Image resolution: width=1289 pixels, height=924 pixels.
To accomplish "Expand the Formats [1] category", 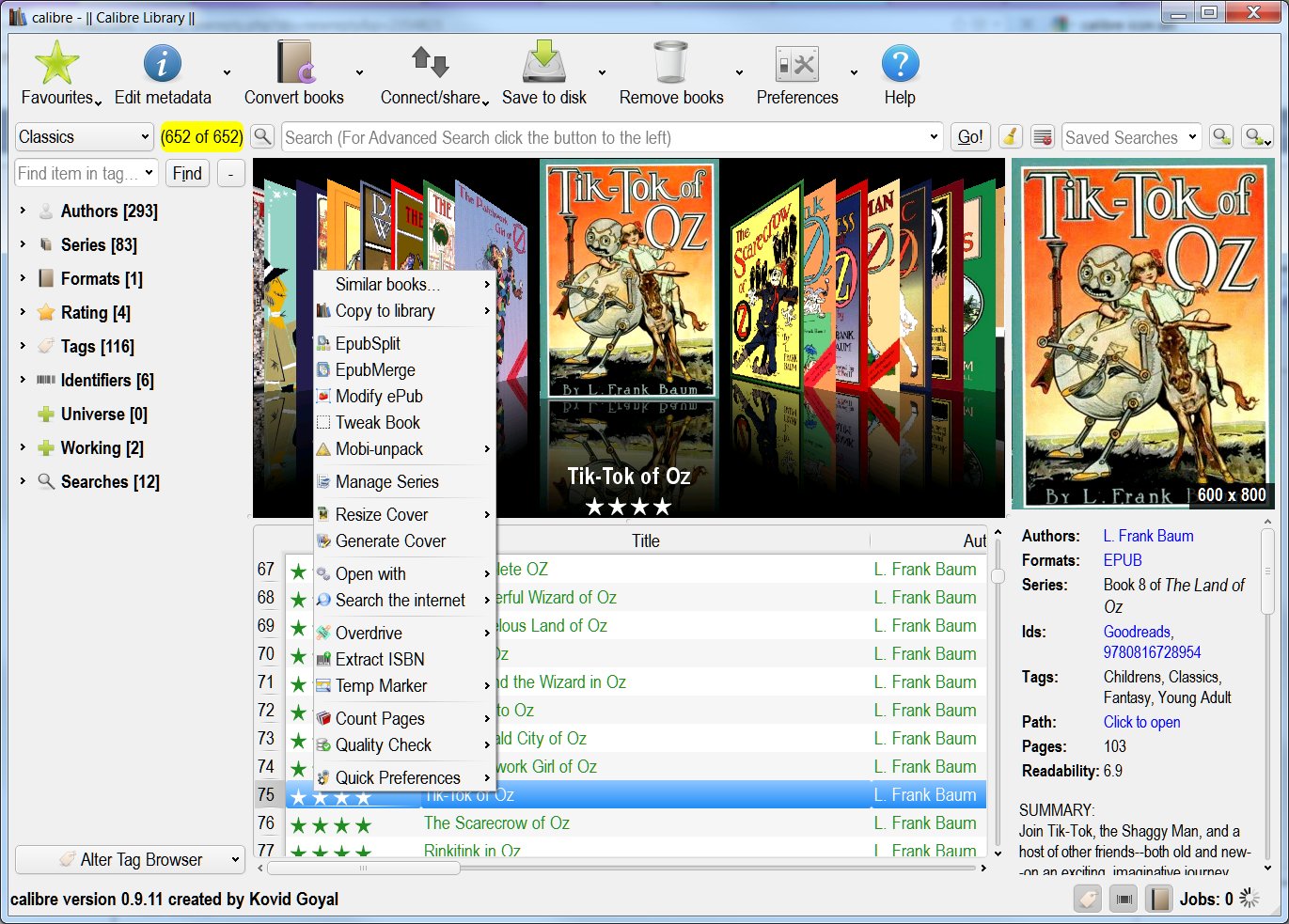I will click(23, 278).
